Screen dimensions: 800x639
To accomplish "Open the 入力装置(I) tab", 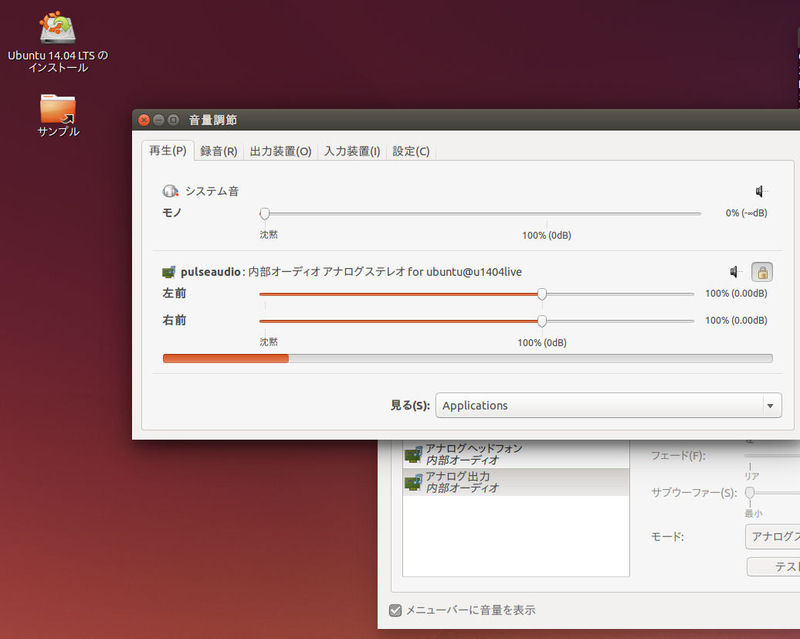I will tap(352, 151).
